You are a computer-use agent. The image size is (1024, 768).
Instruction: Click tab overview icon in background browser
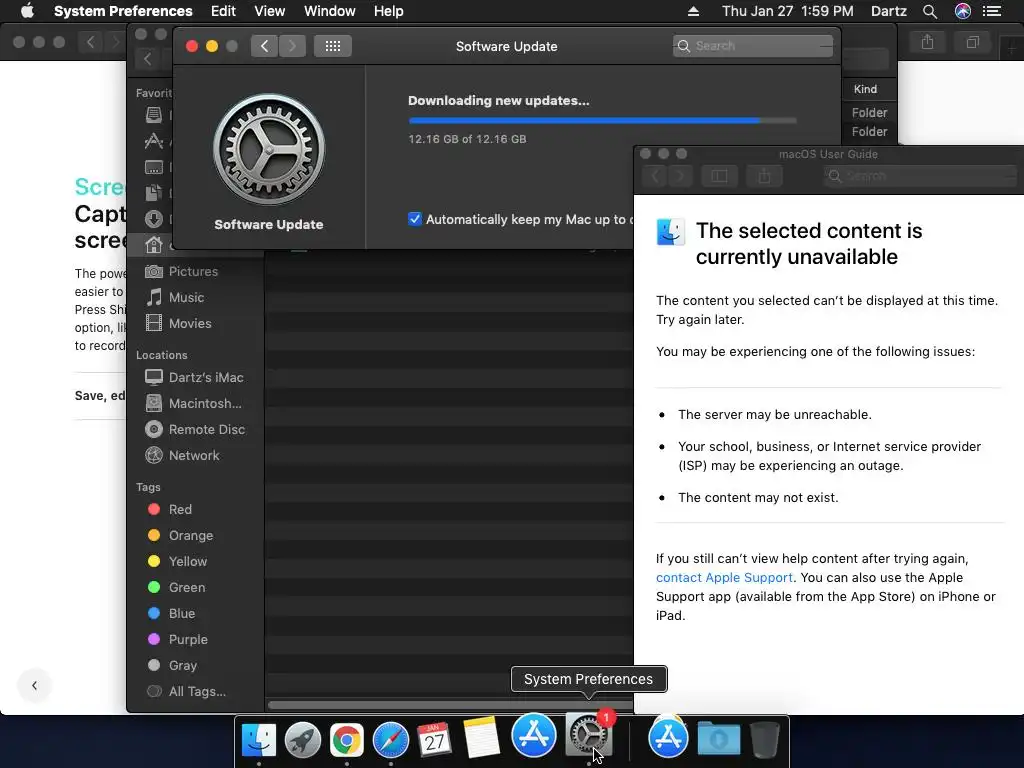coord(972,42)
